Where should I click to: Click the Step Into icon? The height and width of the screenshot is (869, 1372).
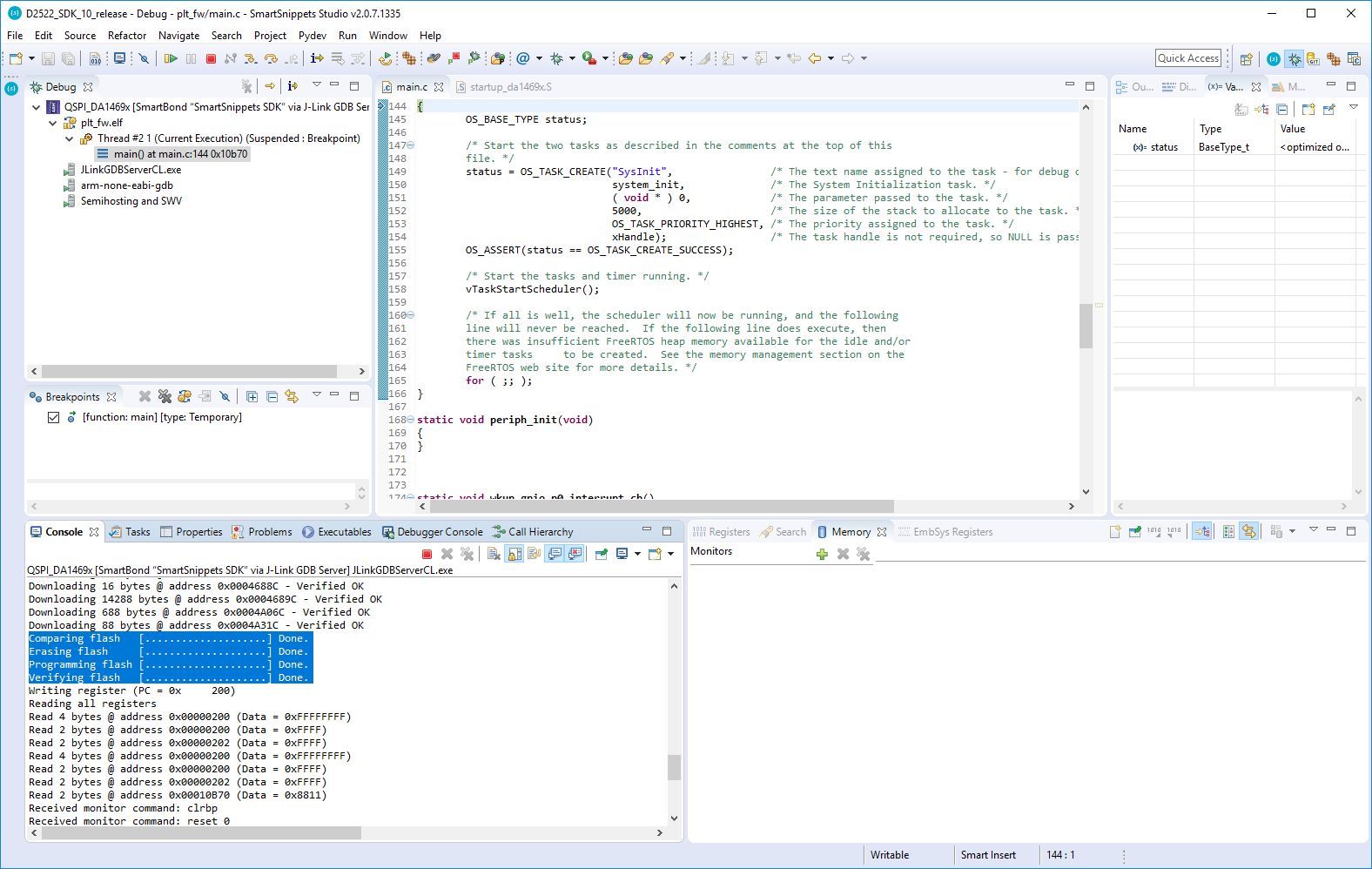pyautogui.click(x=251, y=58)
